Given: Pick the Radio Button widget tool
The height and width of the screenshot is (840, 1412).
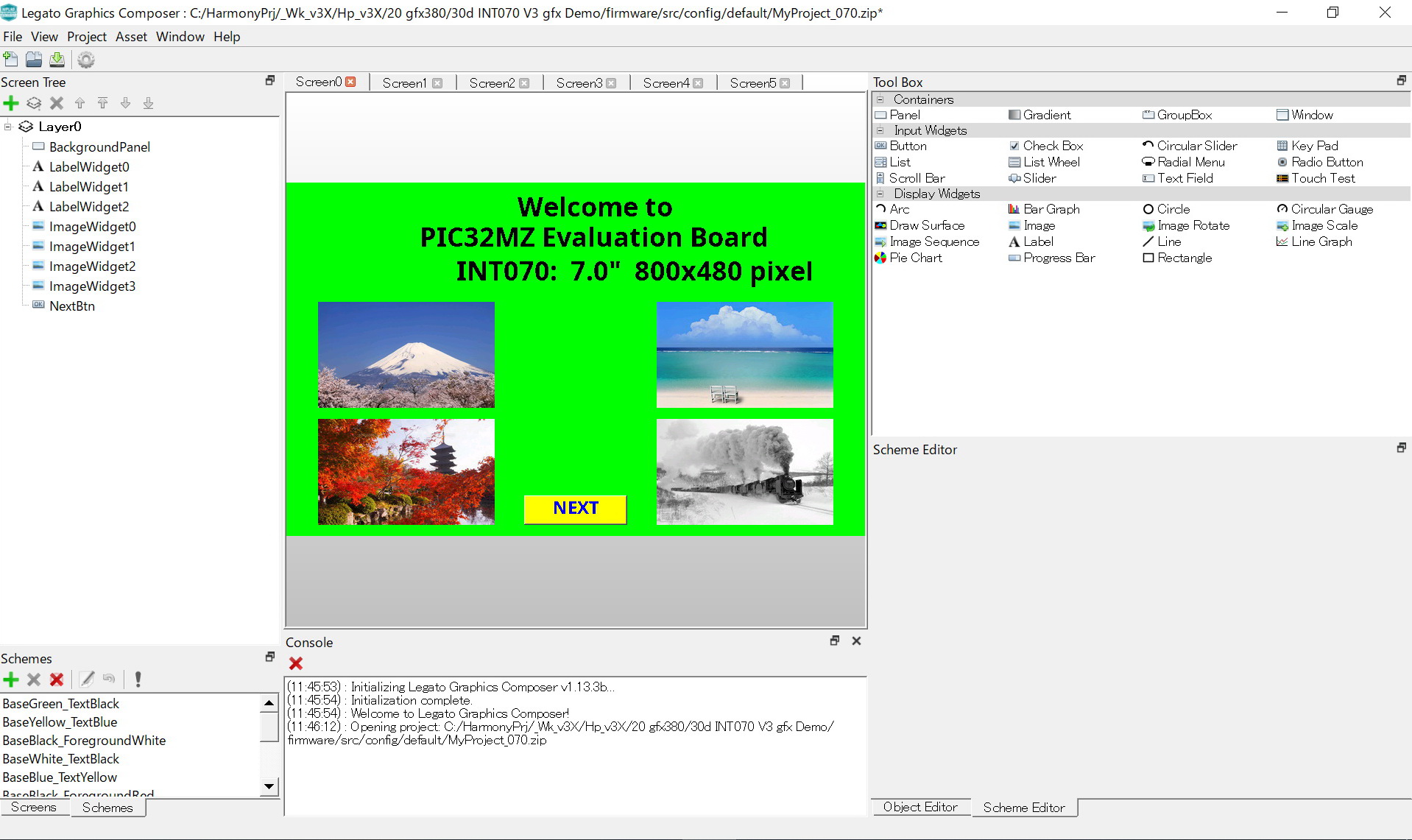Looking at the screenshot, I should [1320, 162].
